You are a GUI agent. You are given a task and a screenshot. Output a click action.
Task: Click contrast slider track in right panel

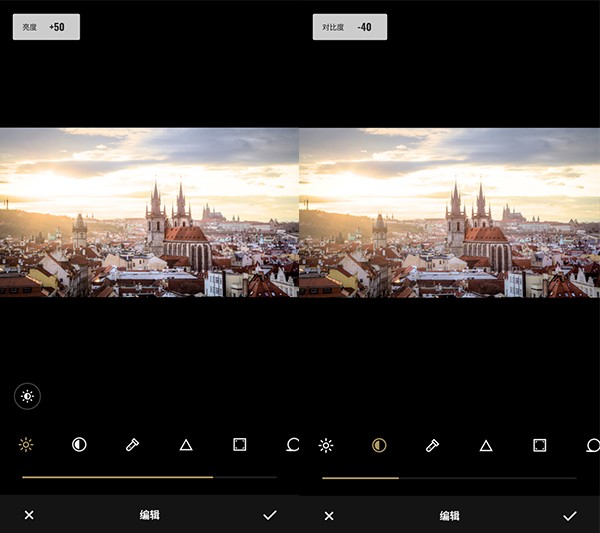[x=449, y=478]
